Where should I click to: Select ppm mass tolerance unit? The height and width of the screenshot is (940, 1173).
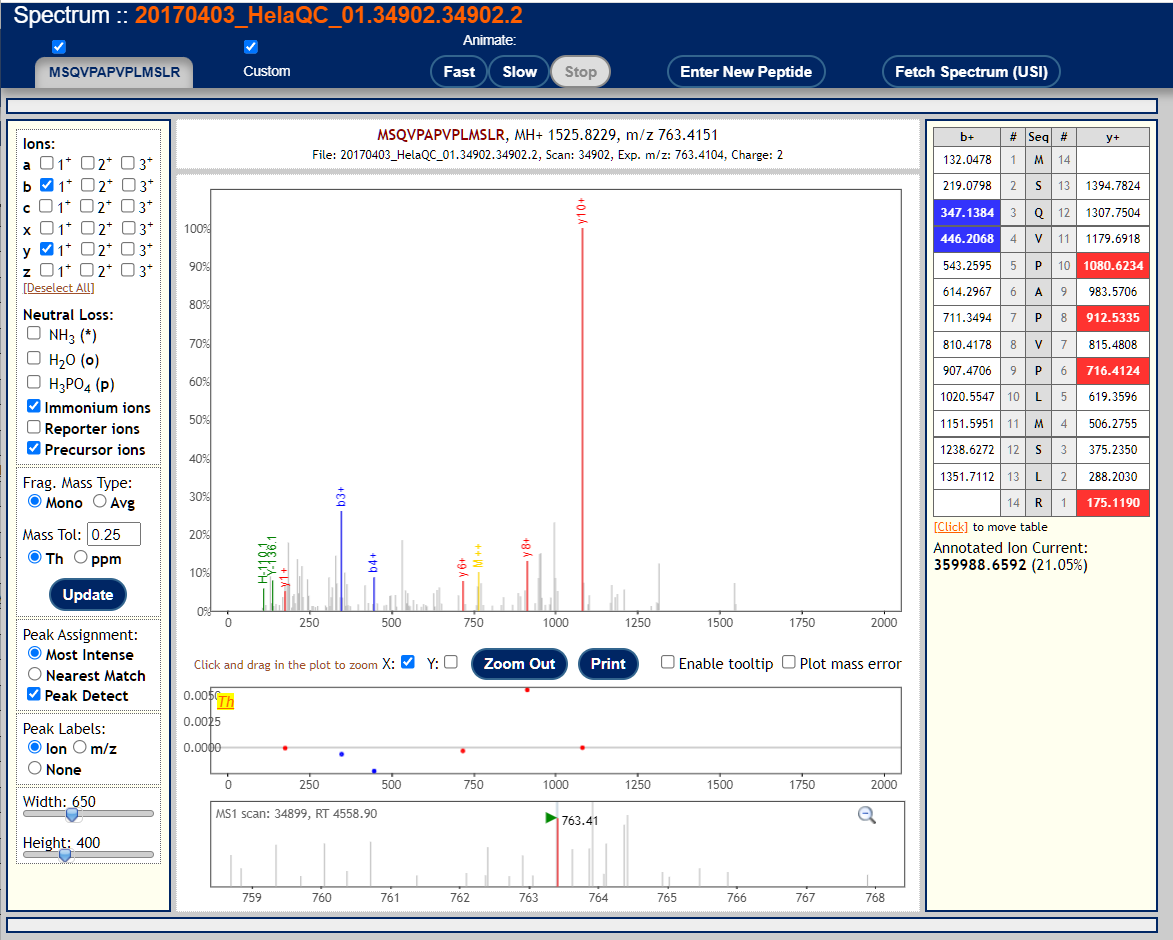click(80, 557)
